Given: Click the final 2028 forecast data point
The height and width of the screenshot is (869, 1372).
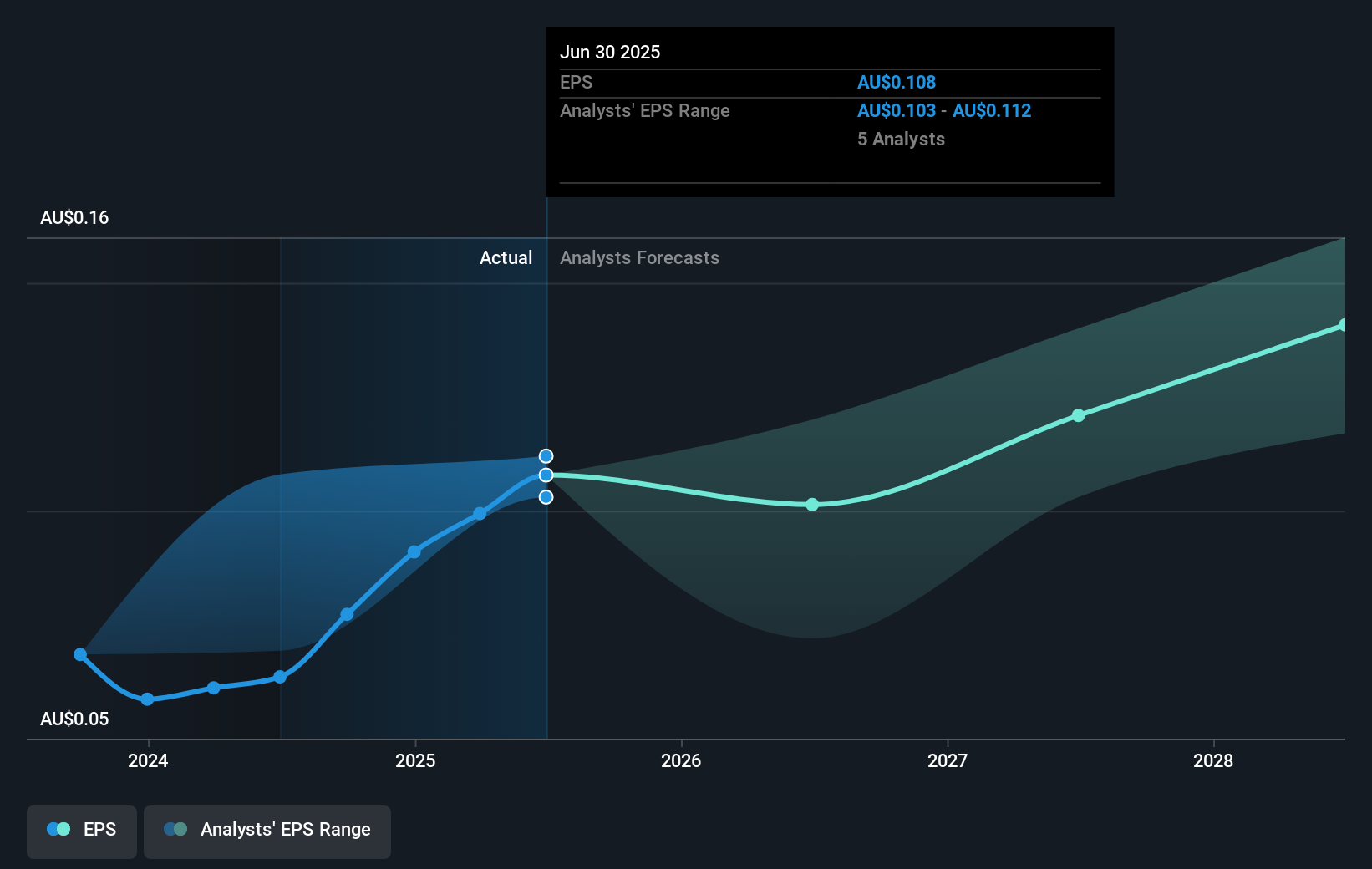Looking at the screenshot, I should click(1344, 325).
